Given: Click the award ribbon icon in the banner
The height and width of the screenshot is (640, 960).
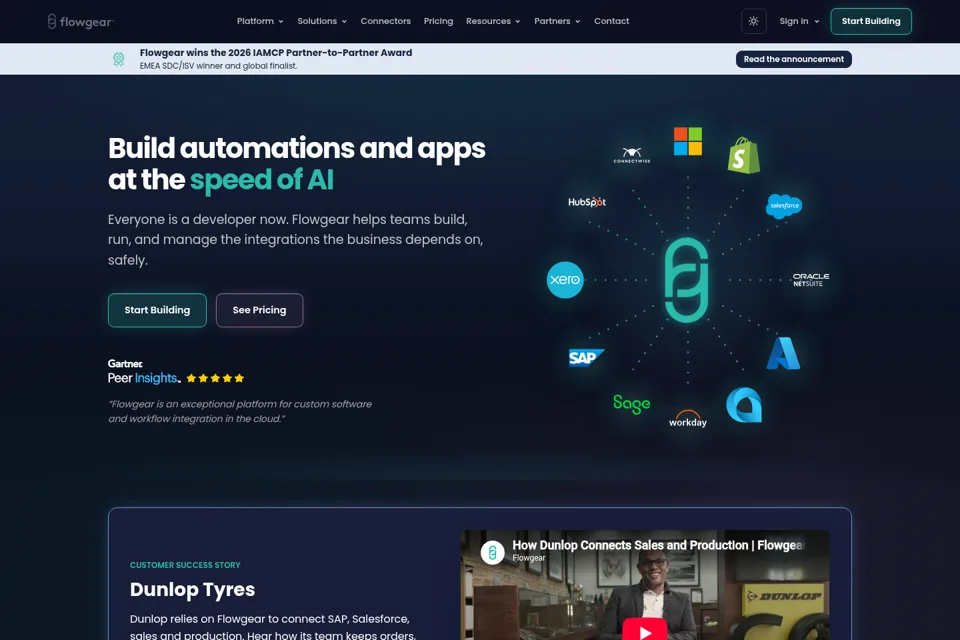Looking at the screenshot, I should tap(119, 59).
